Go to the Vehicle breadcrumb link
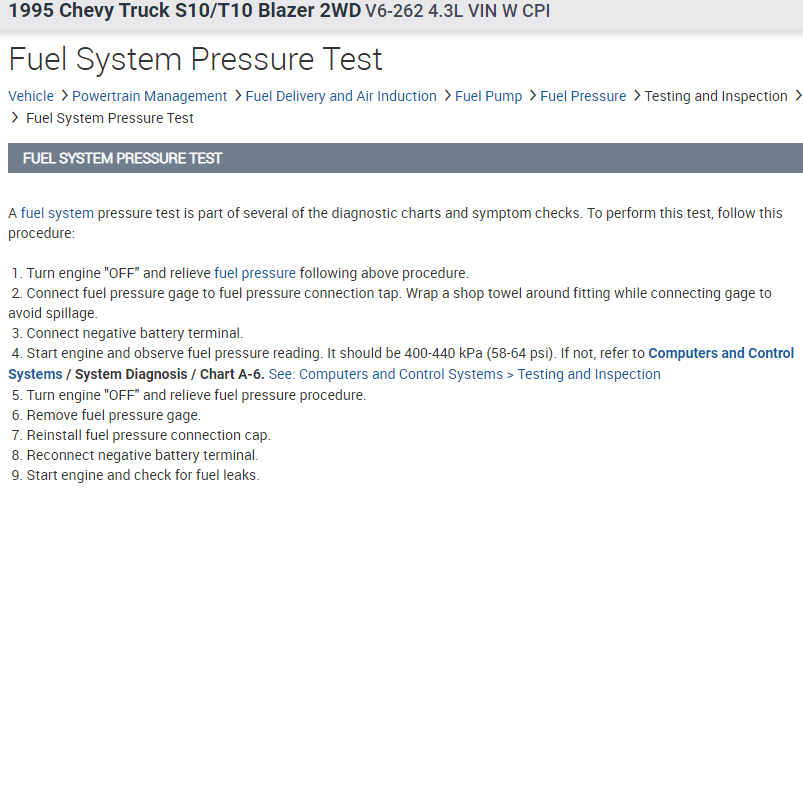 pyautogui.click(x=31, y=96)
